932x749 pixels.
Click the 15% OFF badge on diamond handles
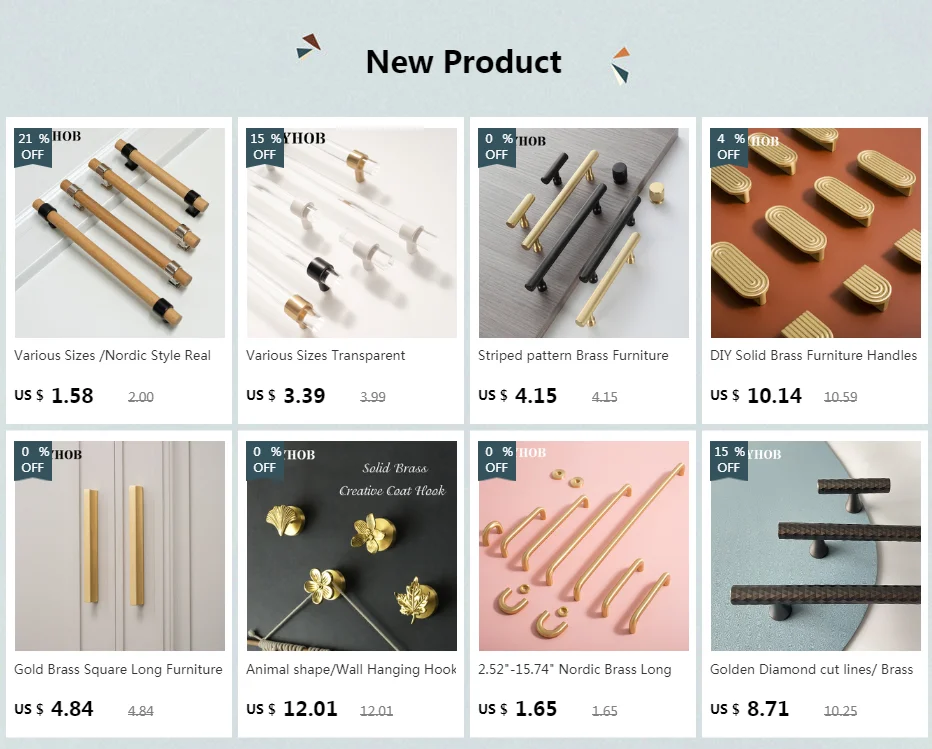[729, 460]
